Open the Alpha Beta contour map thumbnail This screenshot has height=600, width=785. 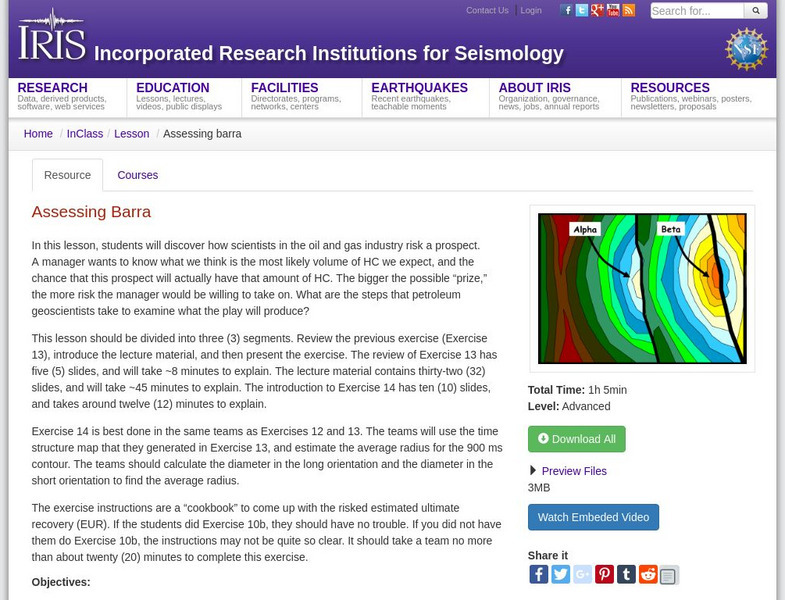pyautogui.click(x=642, y=288)
